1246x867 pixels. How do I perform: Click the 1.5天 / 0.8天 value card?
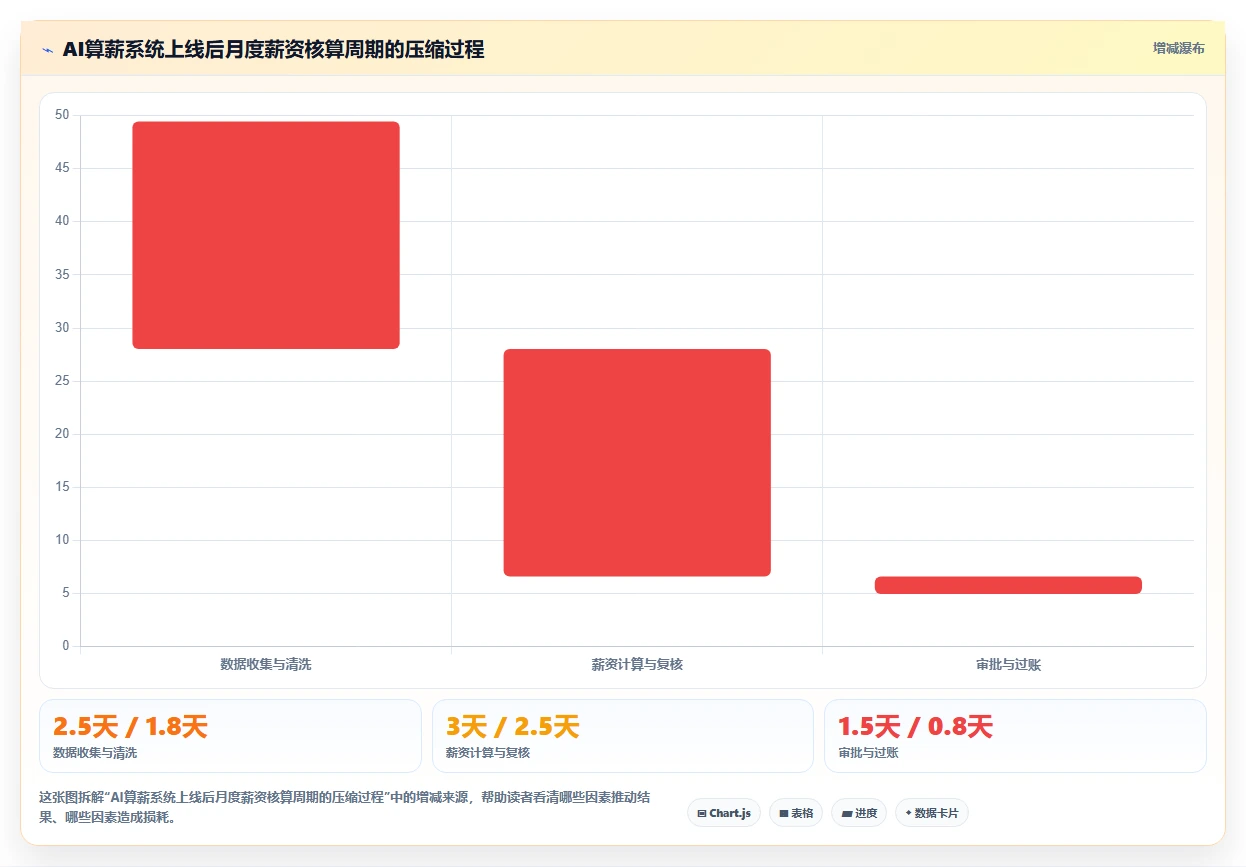[1015, 736]
